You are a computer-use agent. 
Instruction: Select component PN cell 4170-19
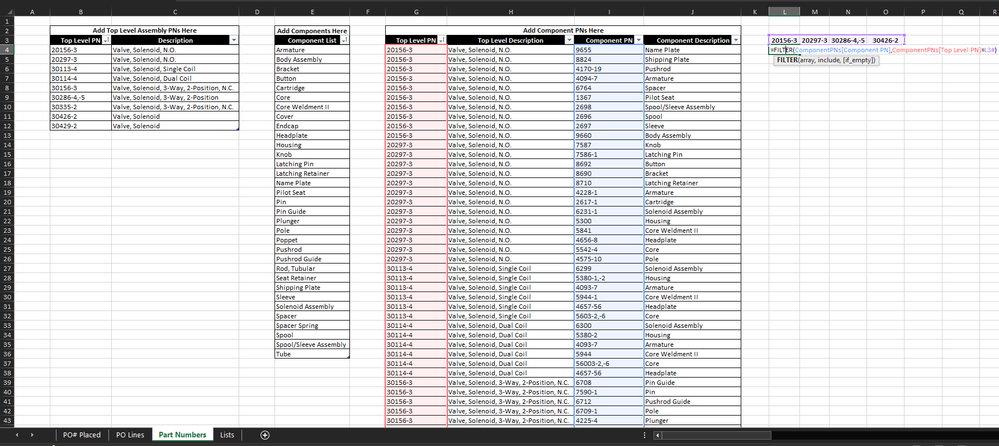(608, 69)
